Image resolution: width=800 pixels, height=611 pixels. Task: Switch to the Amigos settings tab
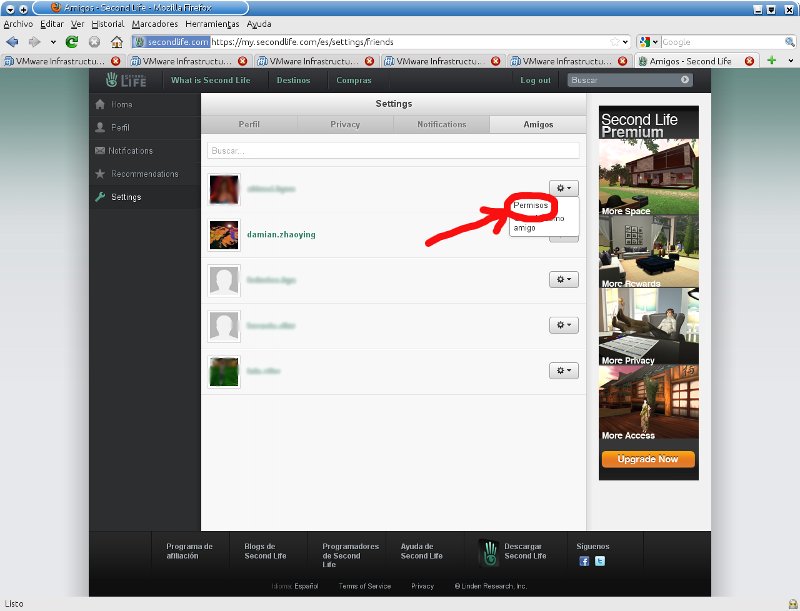coord(538,124)
